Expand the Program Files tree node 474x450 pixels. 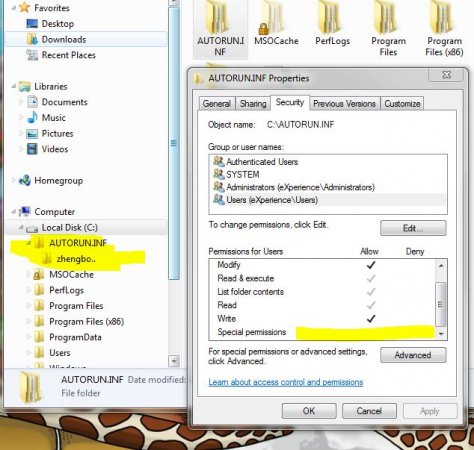click(28, 306)
